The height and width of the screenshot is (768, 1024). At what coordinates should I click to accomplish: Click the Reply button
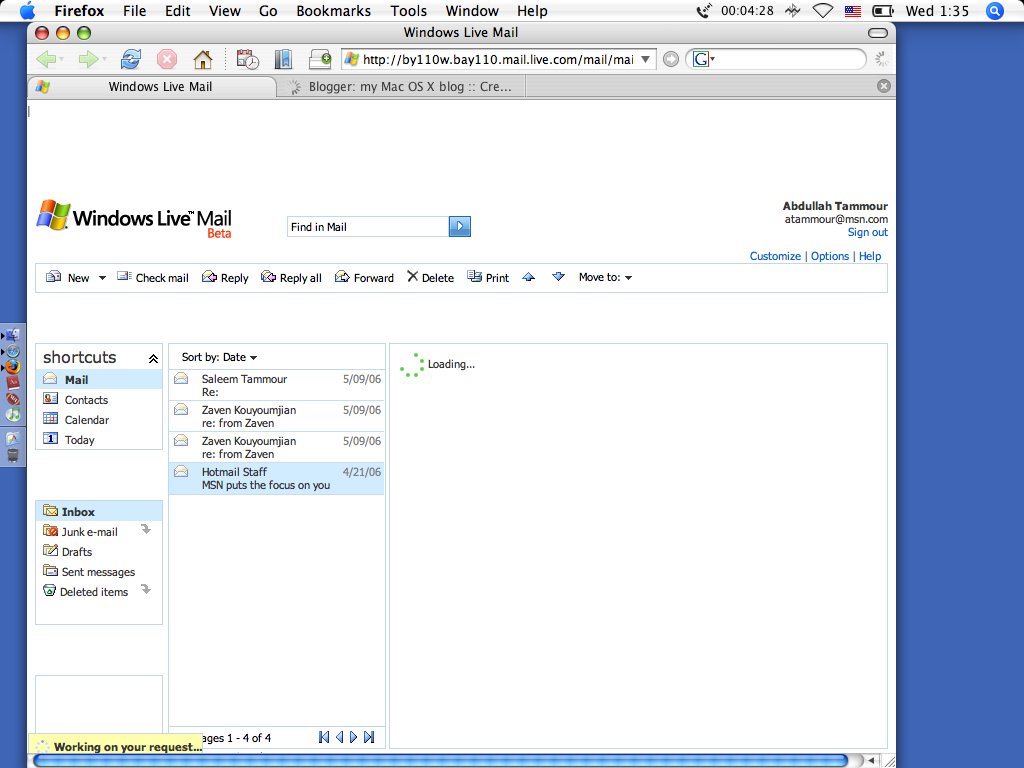click(x=225, y=278)
